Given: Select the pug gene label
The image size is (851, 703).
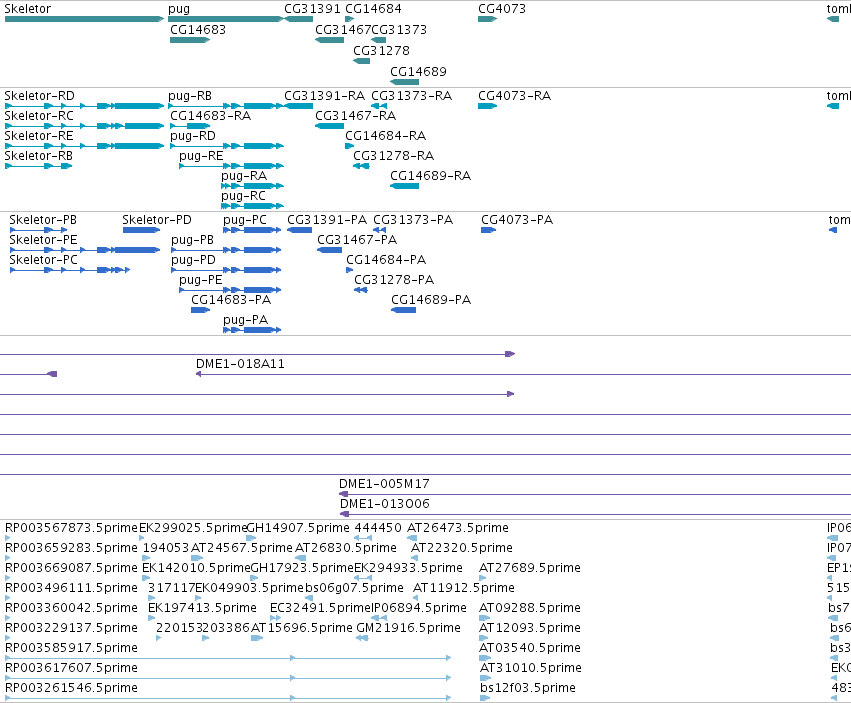Looking at the screenshot, I should click(x=179, y=9).
